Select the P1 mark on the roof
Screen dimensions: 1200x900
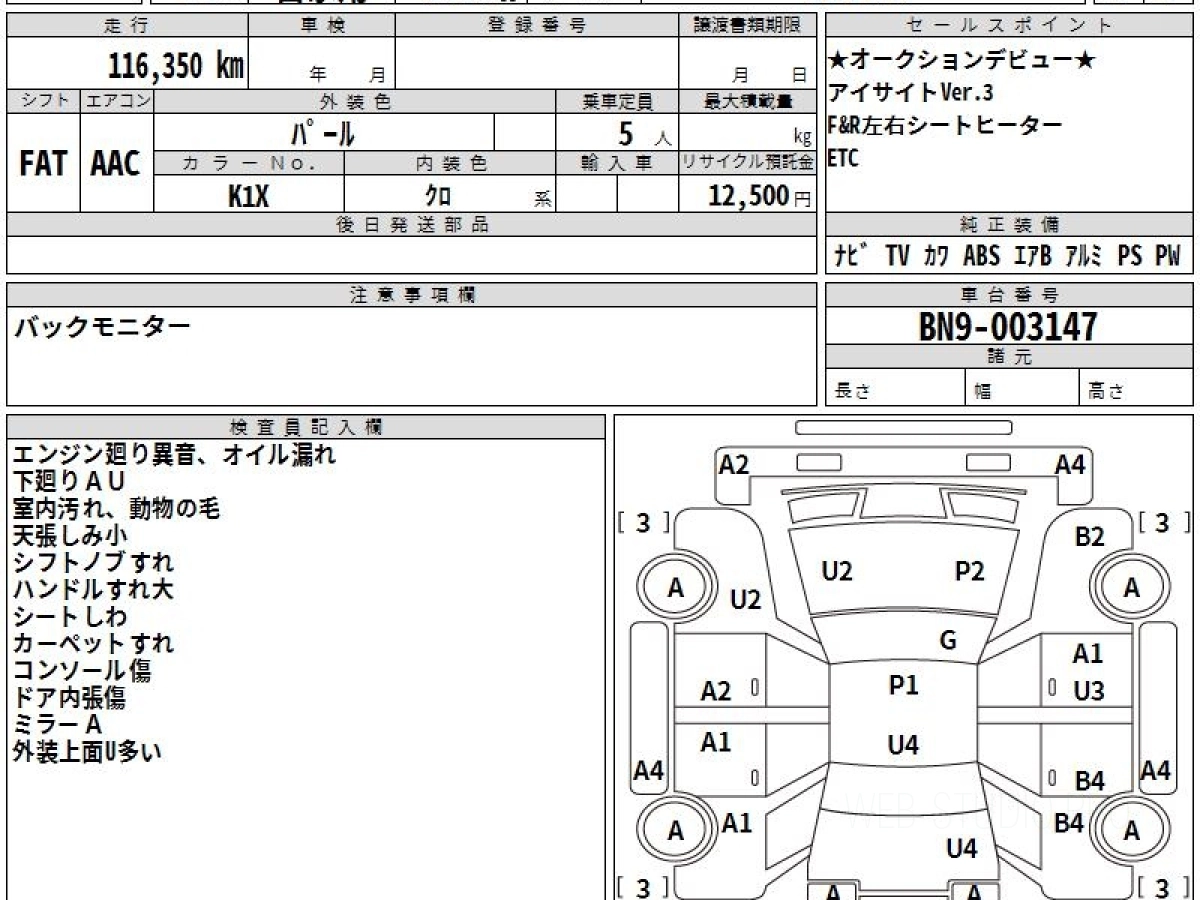click(903, 685)
